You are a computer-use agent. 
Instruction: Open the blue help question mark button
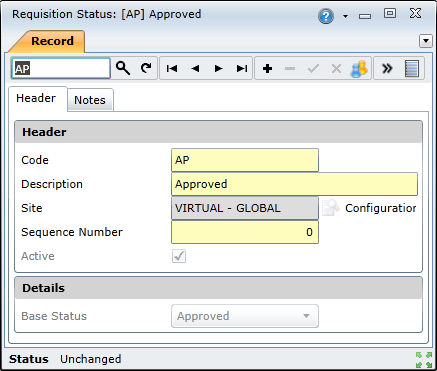(x=326, y=16)
